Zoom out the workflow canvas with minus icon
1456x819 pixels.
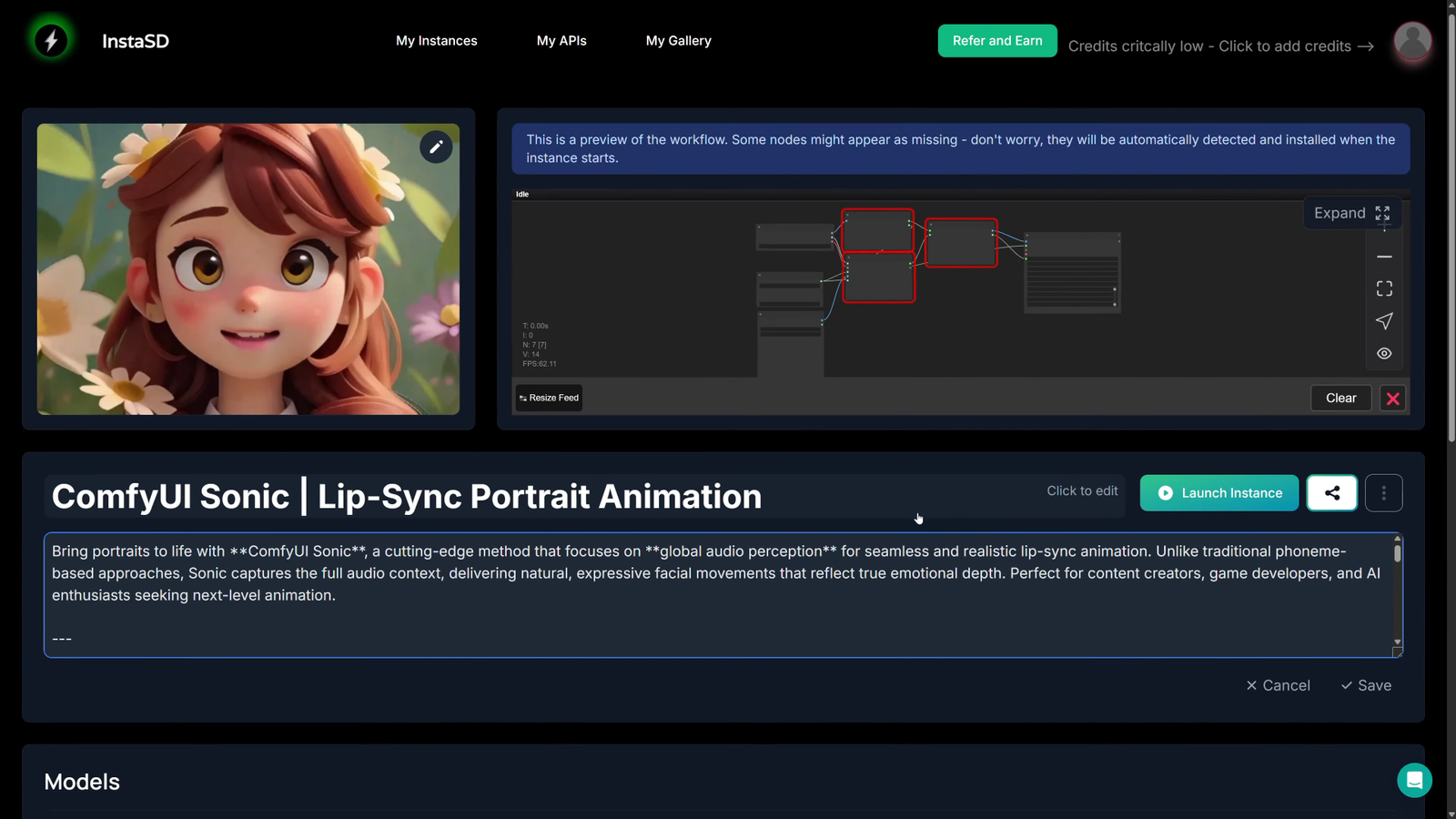(x=1384, y=257)
